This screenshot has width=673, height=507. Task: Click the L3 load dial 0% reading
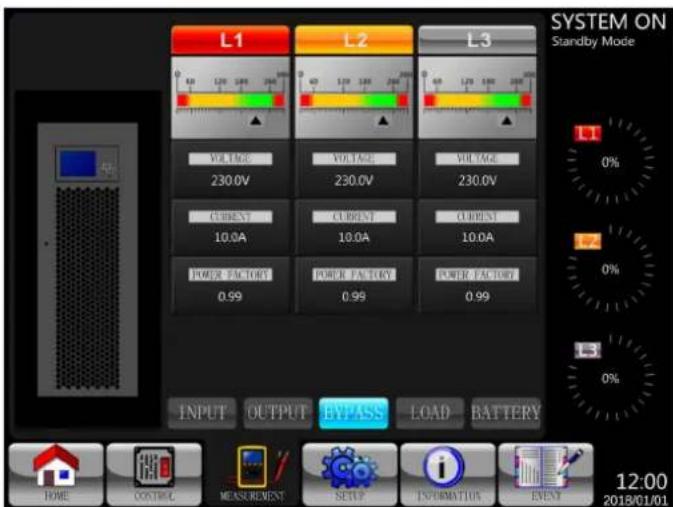(610, 379)
